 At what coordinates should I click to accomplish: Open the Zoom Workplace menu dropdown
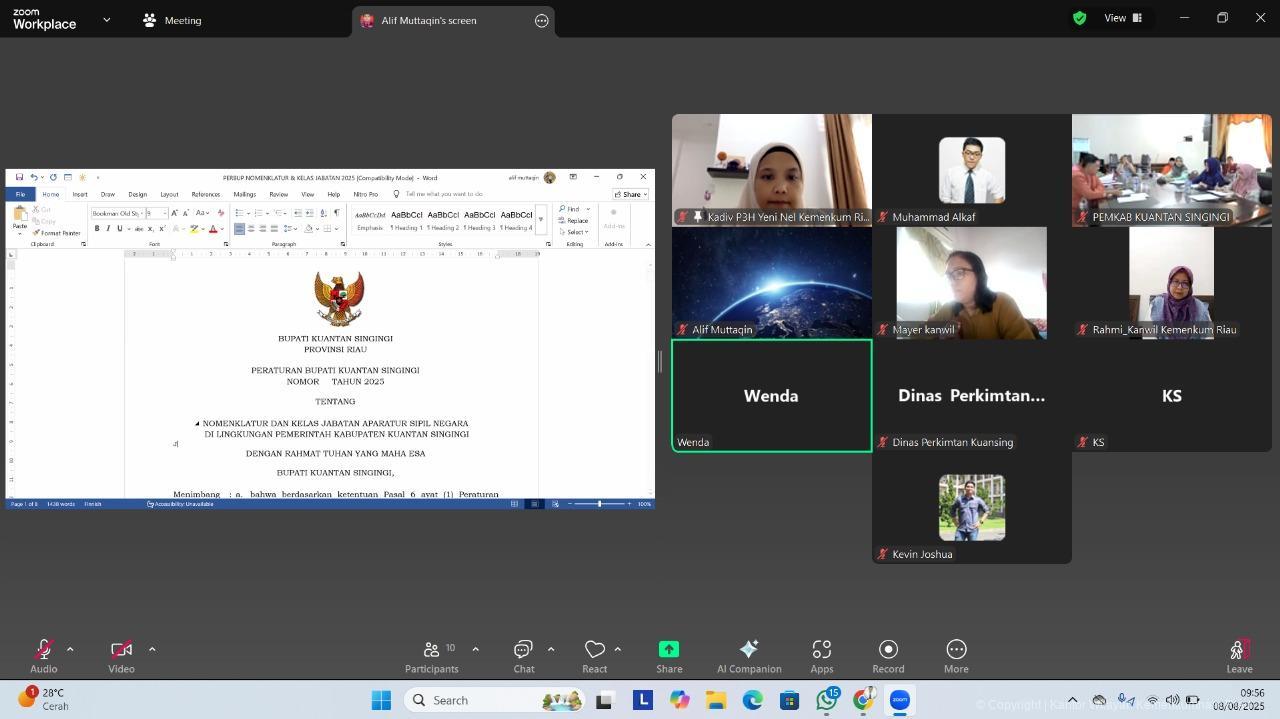(107, 20)
